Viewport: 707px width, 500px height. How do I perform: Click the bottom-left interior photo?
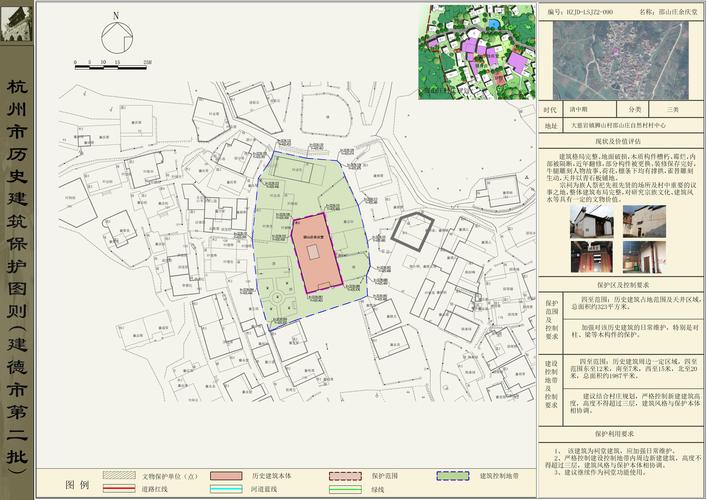pos(592,257)
